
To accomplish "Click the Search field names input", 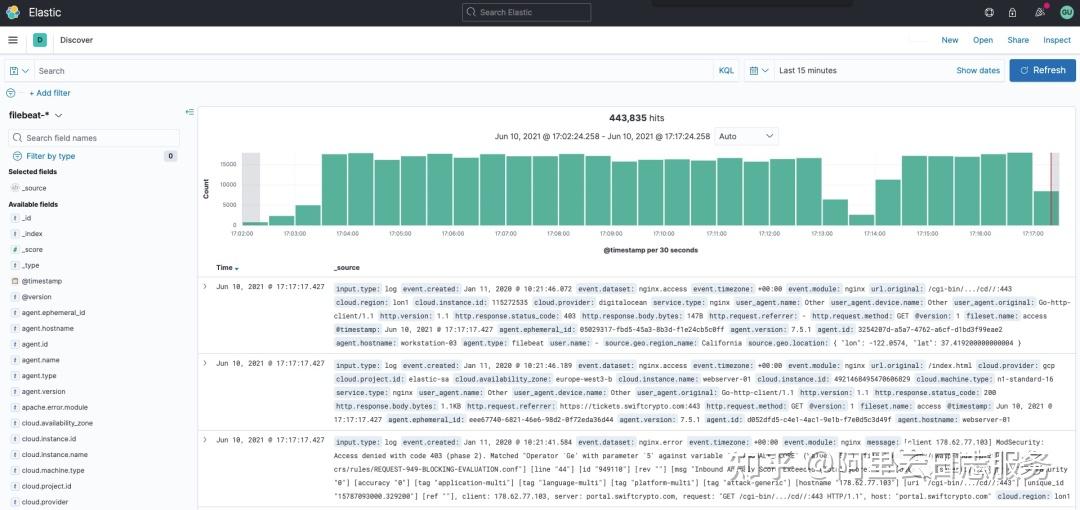I will tap(94, 138).
